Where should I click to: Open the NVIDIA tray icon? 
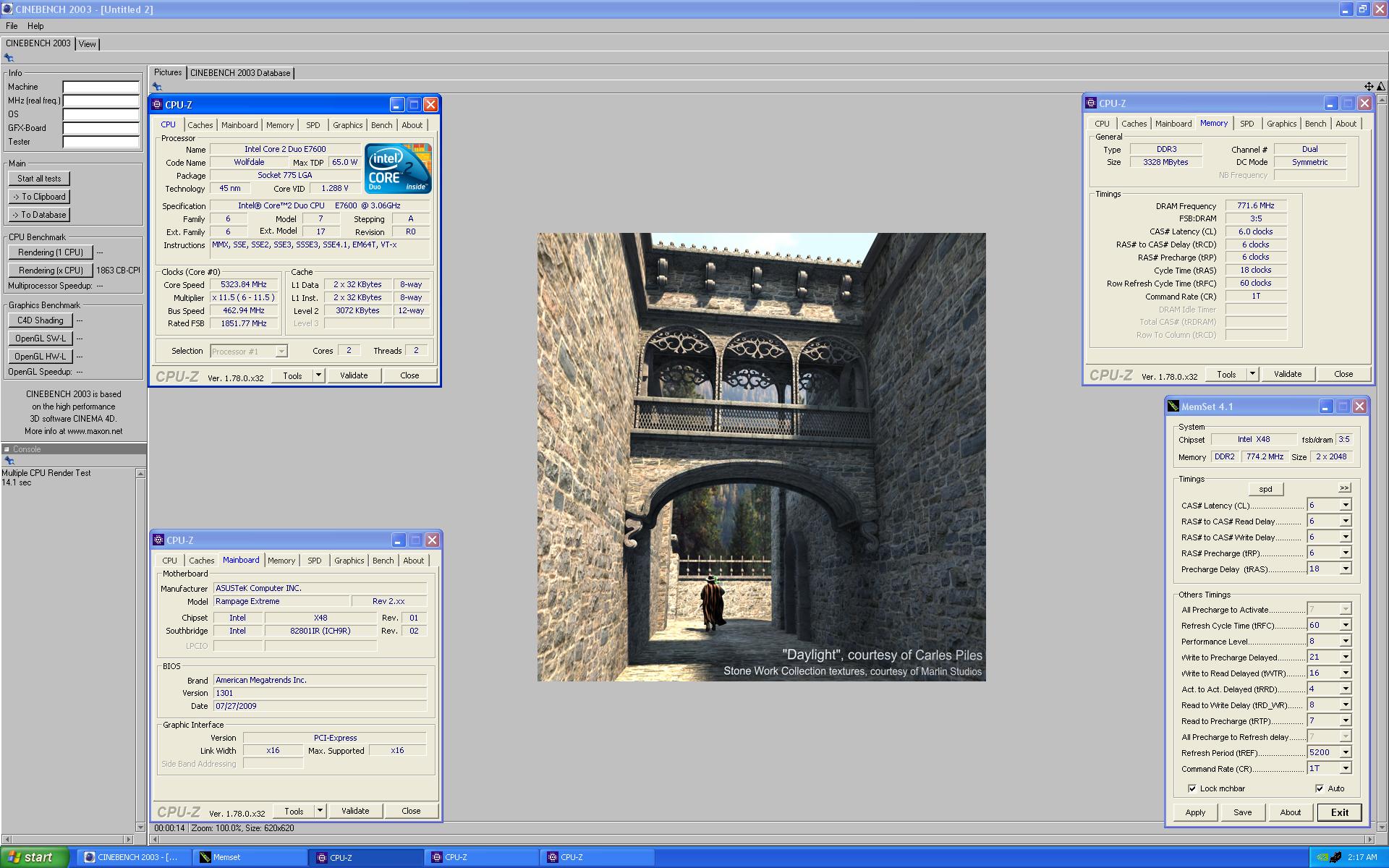[x=1322, y=857]
